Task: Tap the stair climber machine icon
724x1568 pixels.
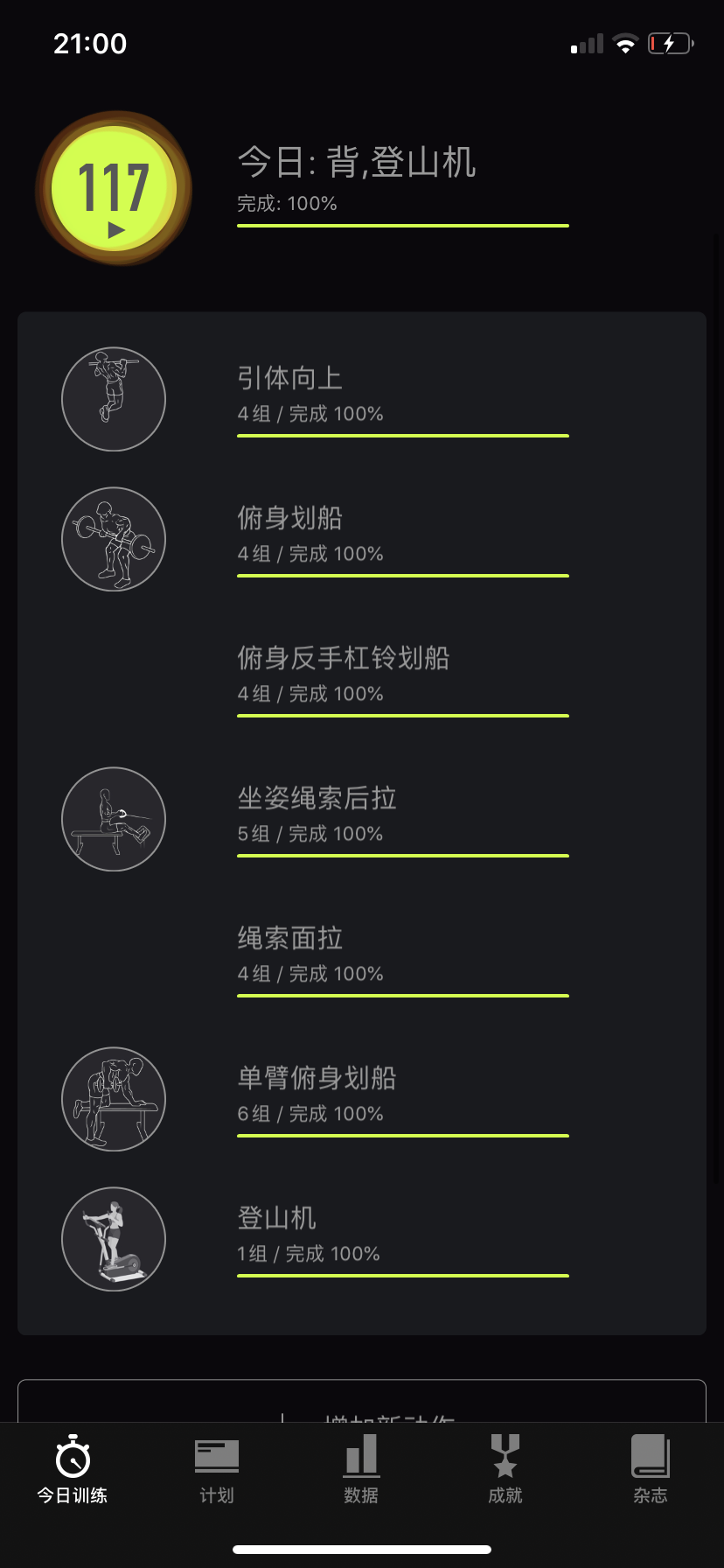Action: coord(114,1239)
